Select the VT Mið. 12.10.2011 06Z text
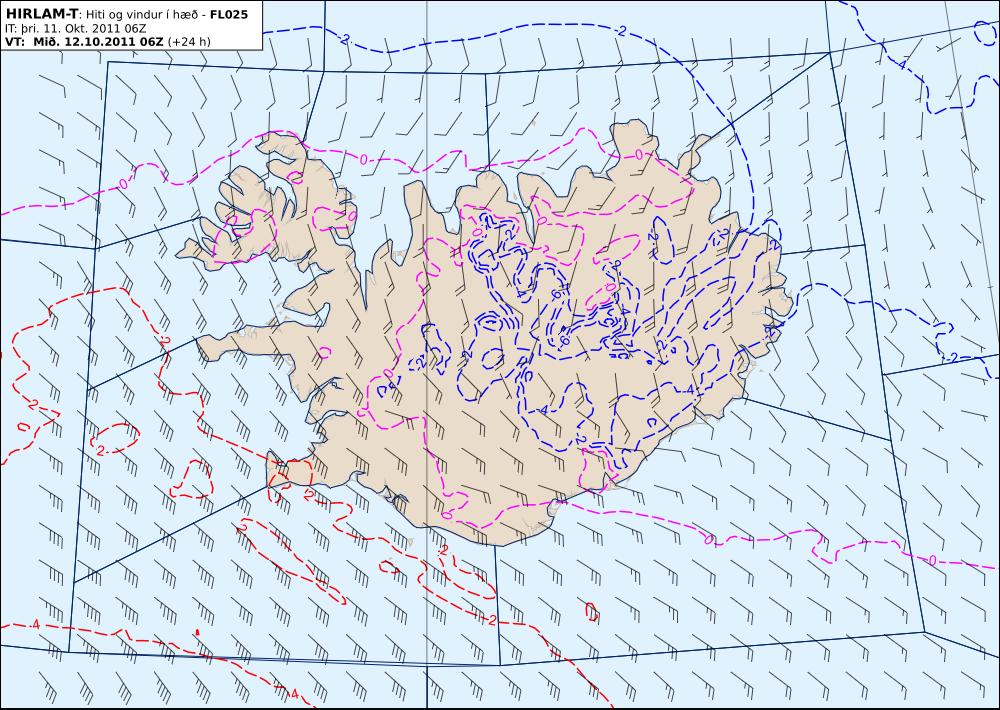Viewport: 1000px width, 710px height. tap(84, 41)
